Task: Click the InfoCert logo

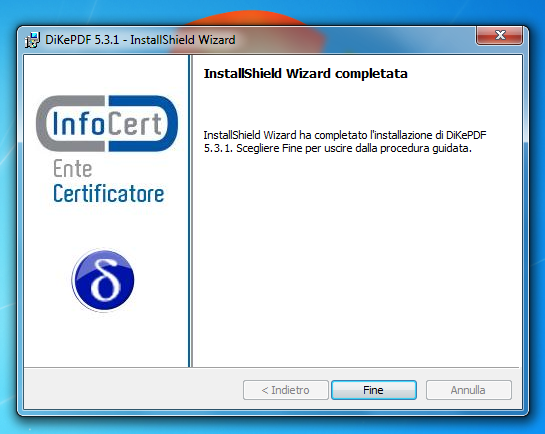Action: 107,123
